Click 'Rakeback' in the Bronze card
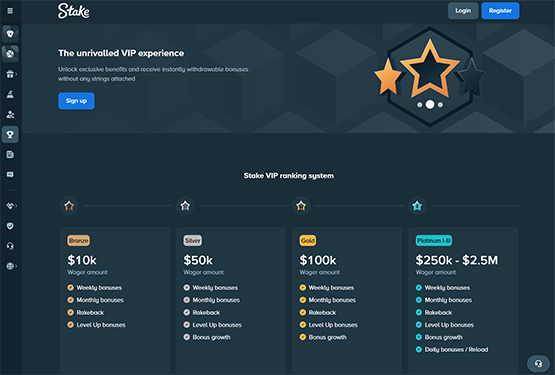 click(90, 312)
